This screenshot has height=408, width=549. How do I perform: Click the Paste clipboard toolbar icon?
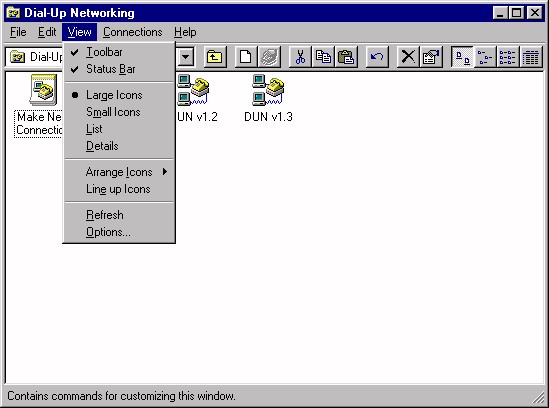[346, 56]
